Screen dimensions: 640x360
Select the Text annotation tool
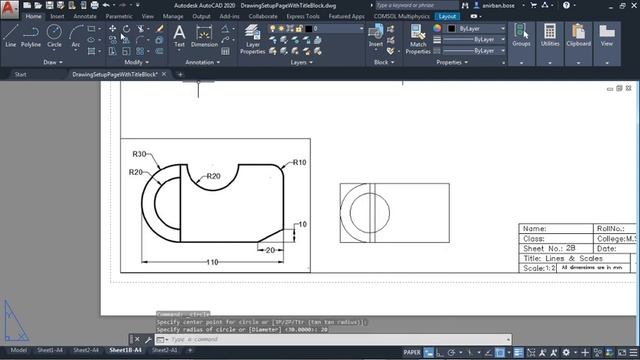click(x=179, y=36)
